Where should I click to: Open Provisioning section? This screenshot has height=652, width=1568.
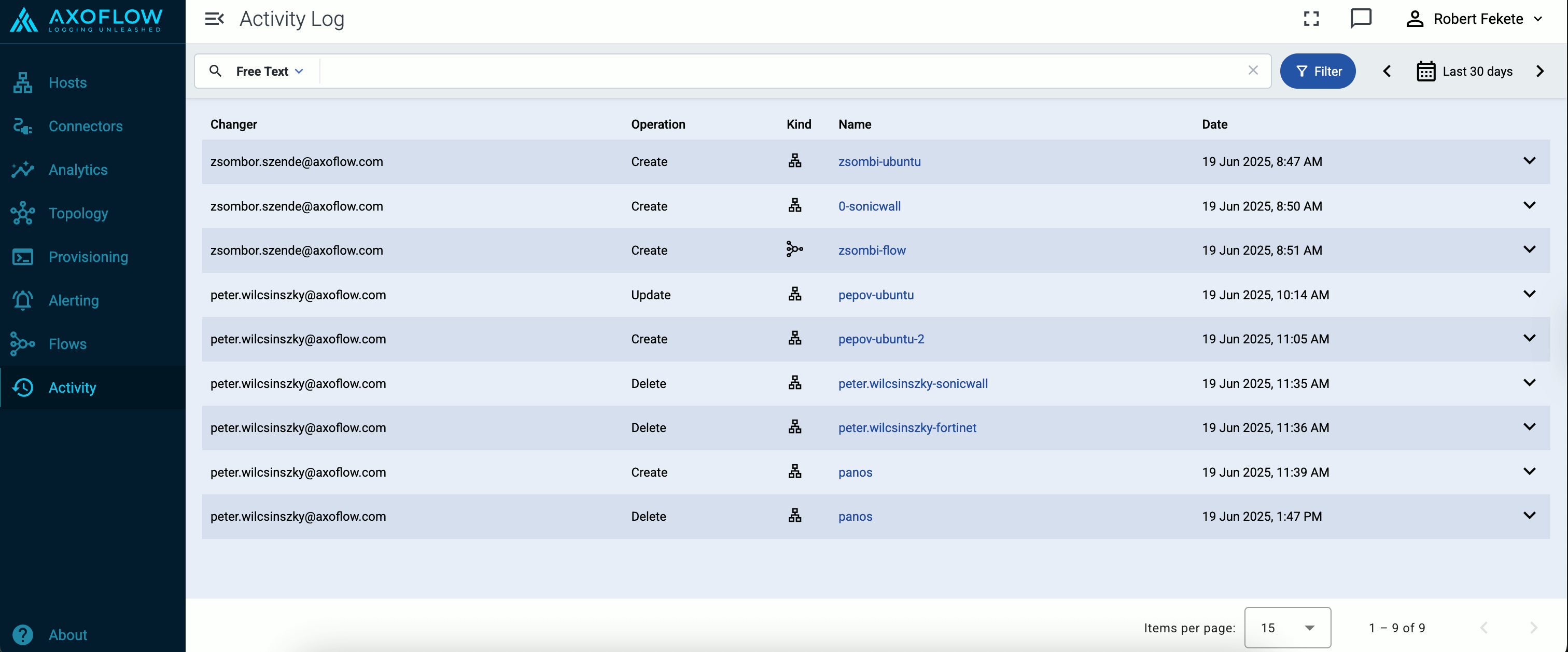[92, 256]
